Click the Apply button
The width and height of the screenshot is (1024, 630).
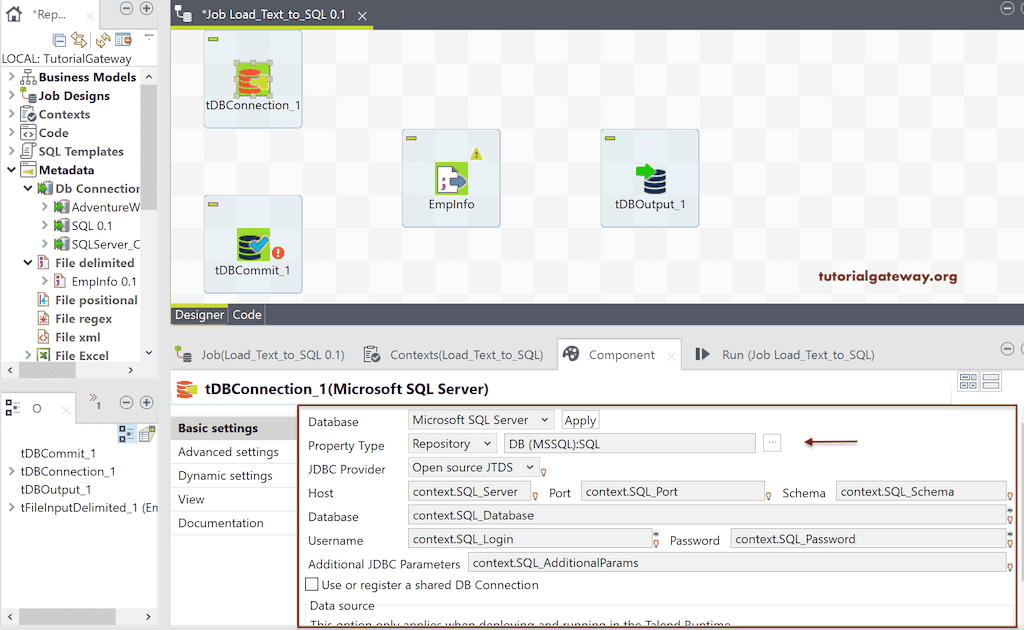(580, 420)
